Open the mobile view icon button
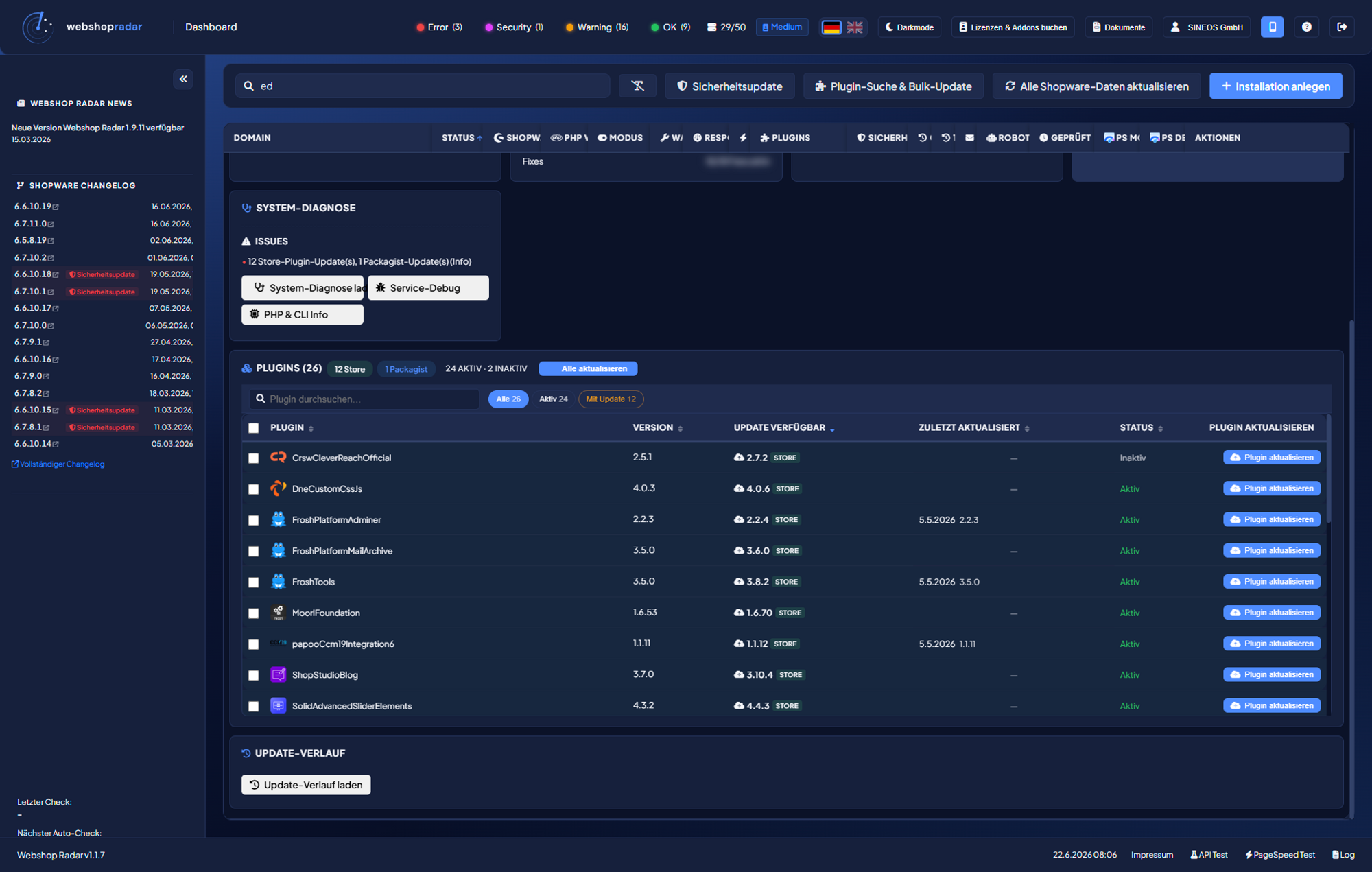1372x872 pixels. pyautogui.click(x=1272, y=27)
